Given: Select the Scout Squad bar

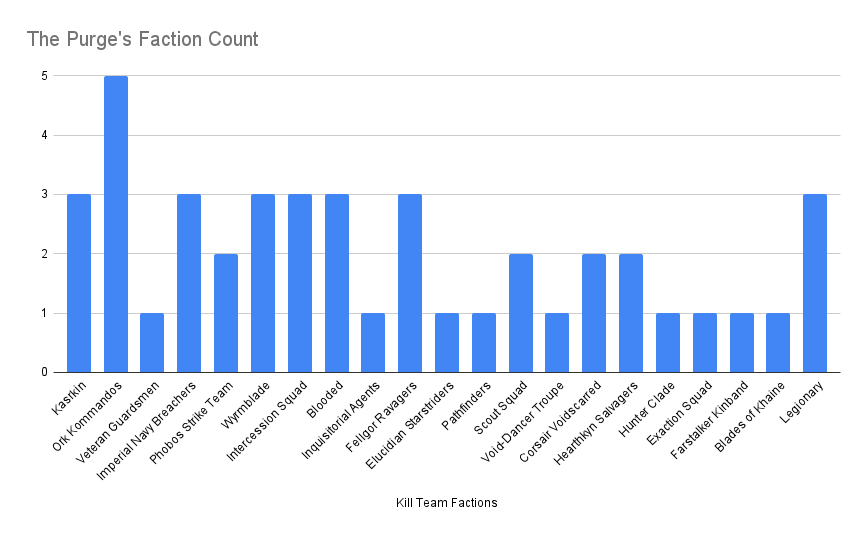Looking at the screenshot, I should [x=520, y=313].
